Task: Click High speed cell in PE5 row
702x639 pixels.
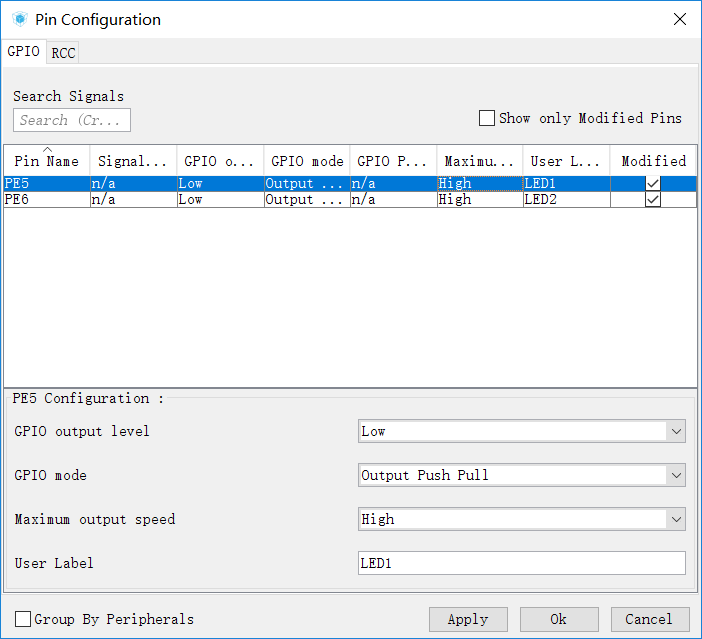Action: point(479,184)
